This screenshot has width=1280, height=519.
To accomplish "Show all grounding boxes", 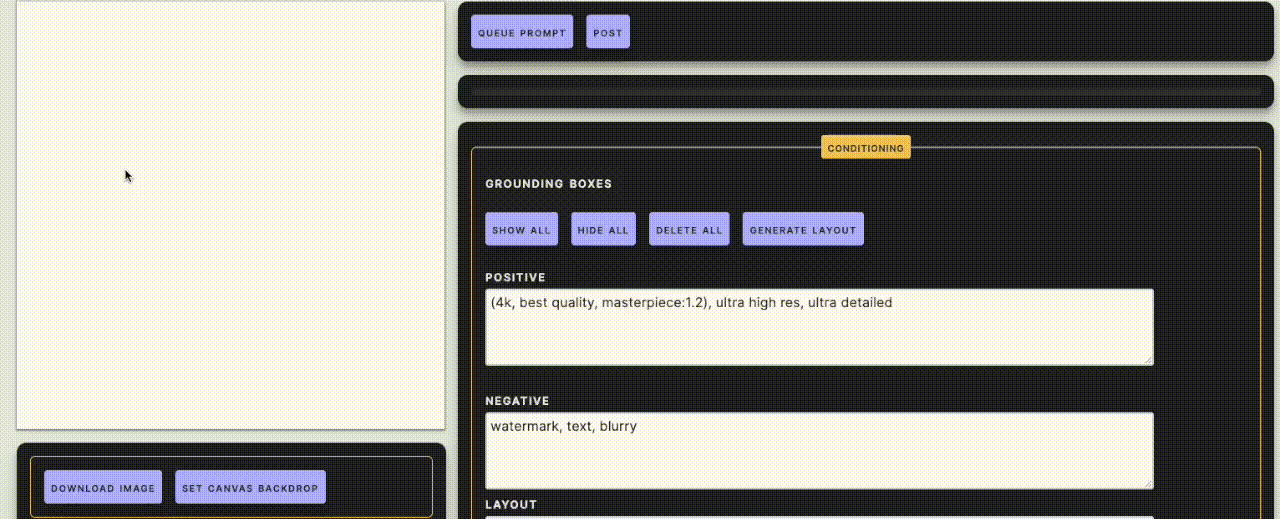I will [521, 229].
